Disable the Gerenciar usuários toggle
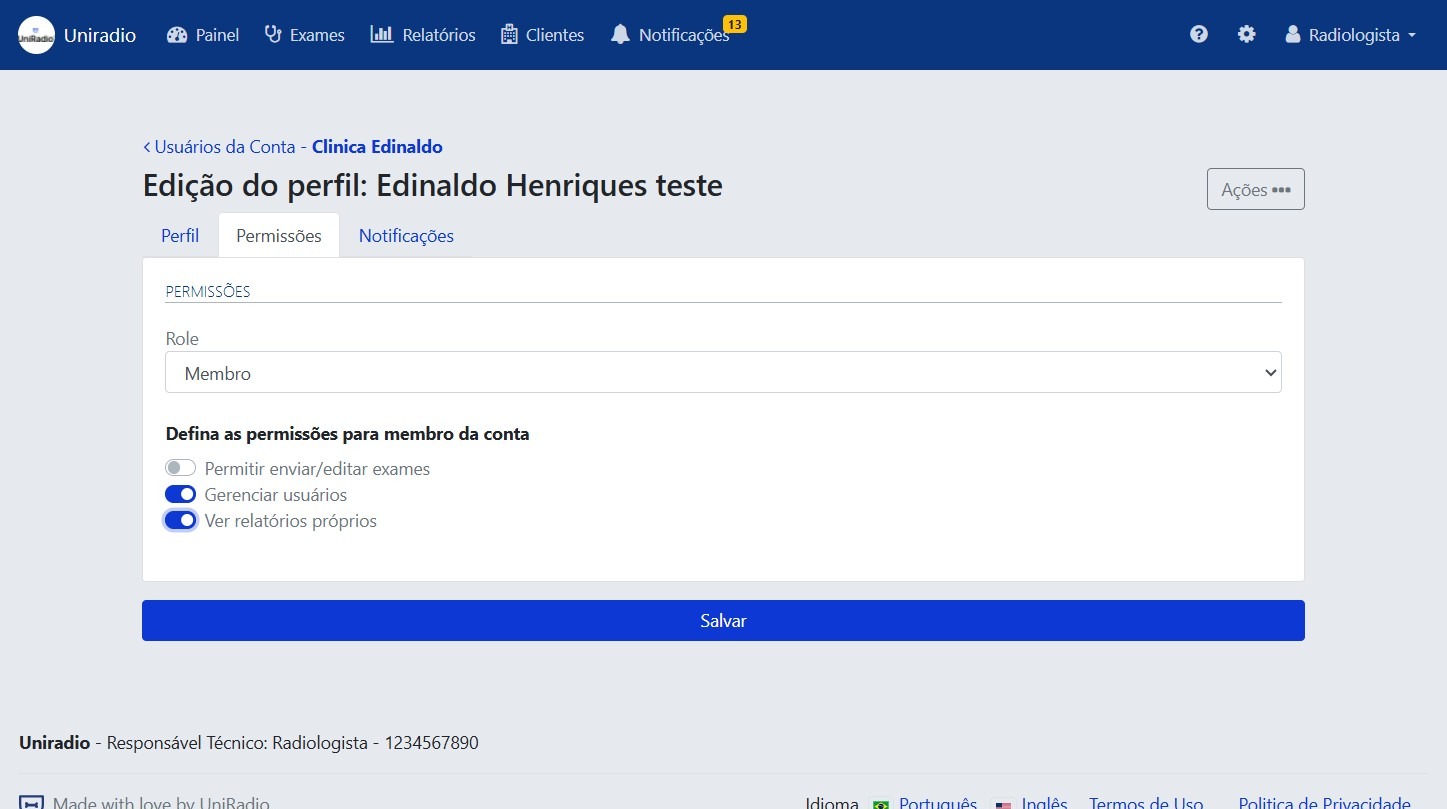Image resolution: width=1447 pixels, height=809 pixels. [x=180, y=494]
